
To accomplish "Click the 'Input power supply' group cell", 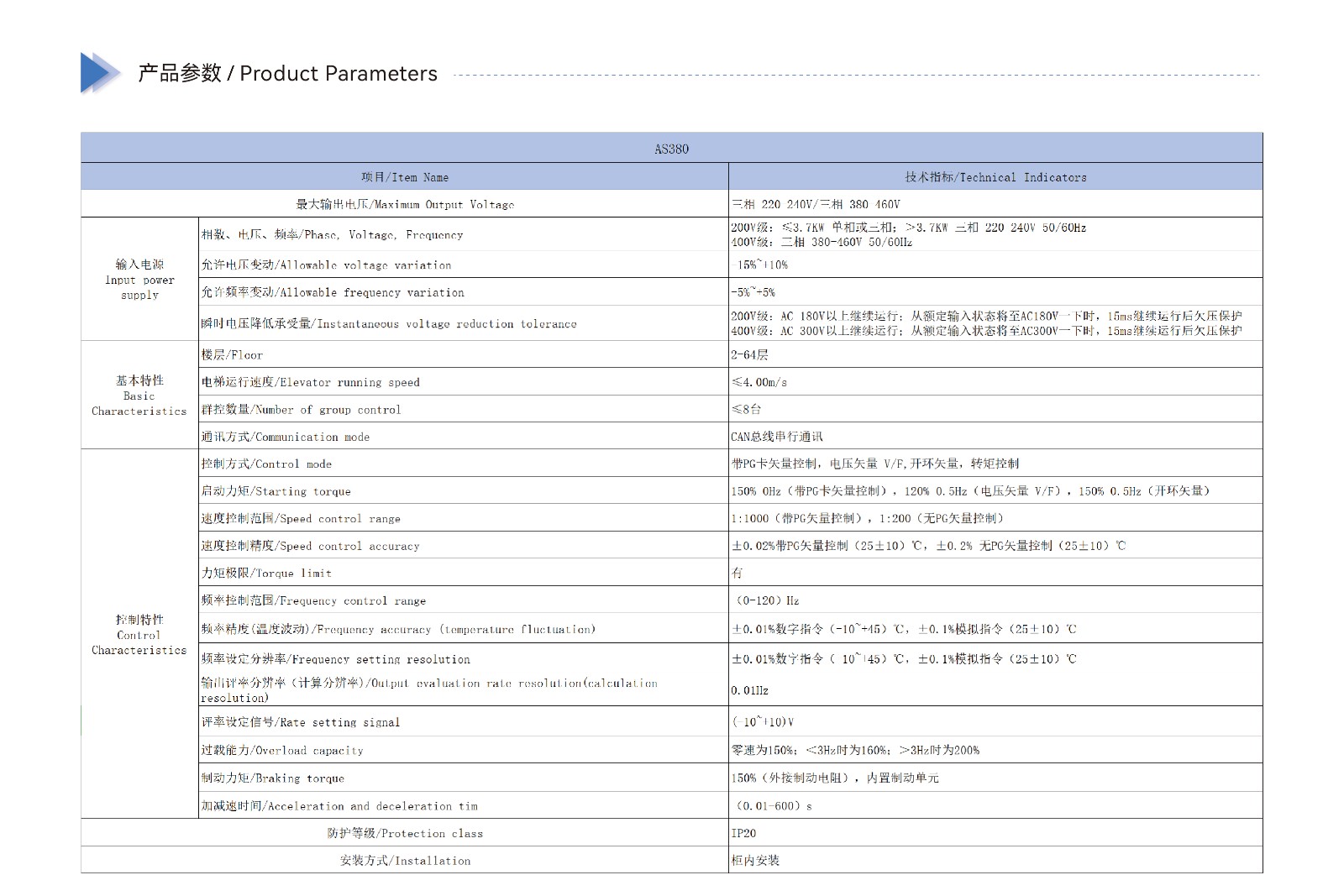I will point(139,279).
